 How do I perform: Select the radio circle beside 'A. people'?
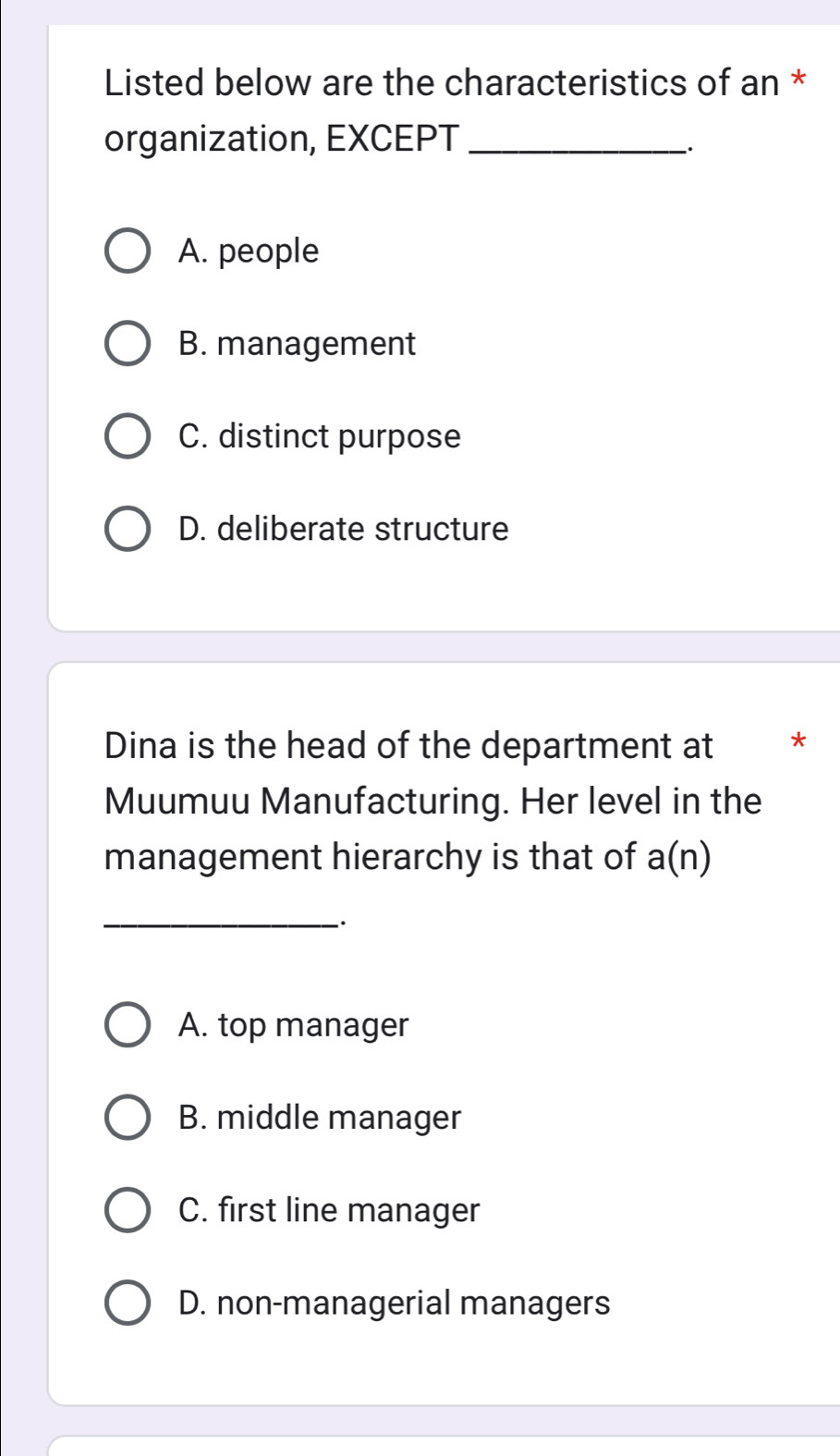pyautogui.click(x=128, y=251)
